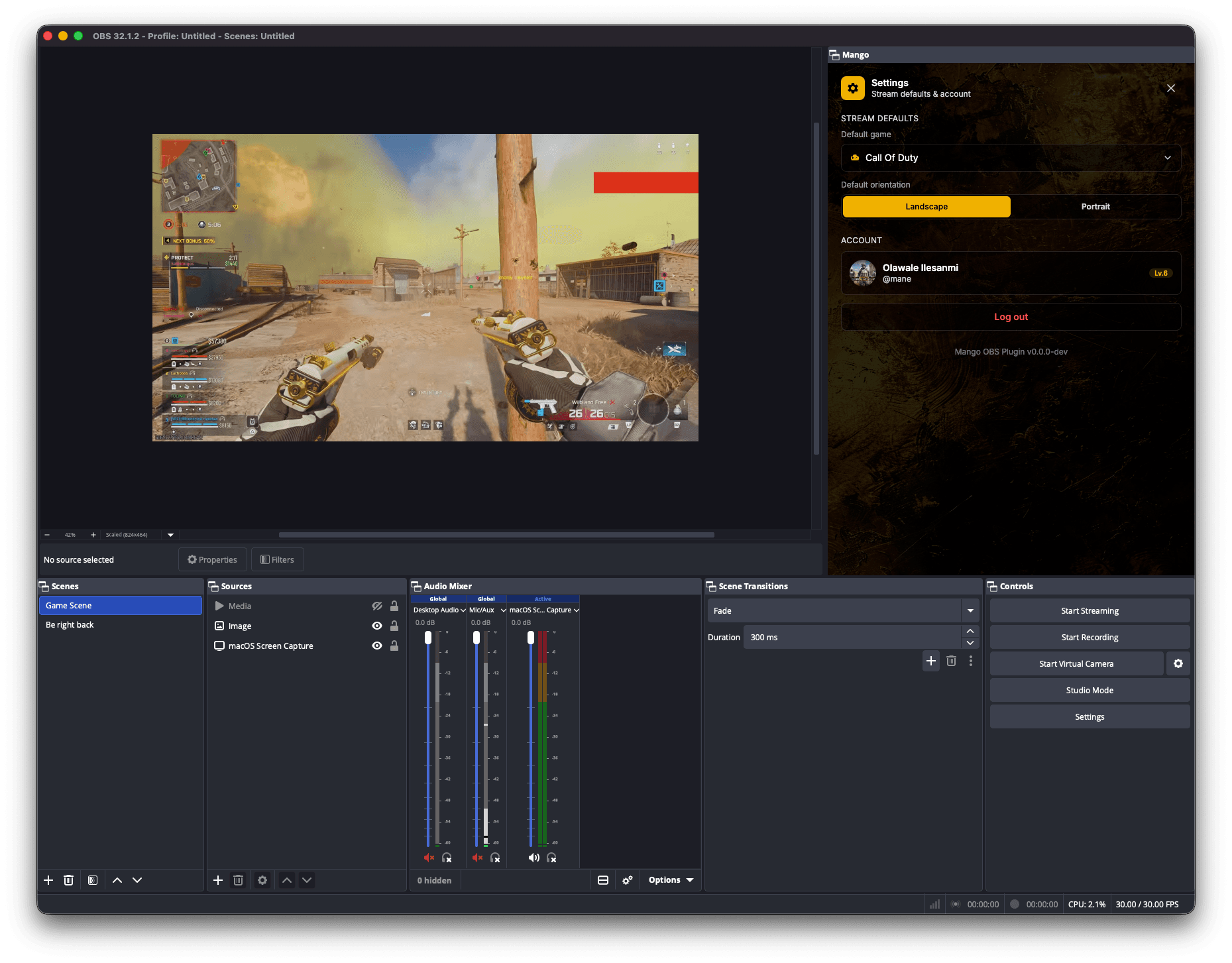Mute the macOS Screen Capture audio

tap(533, 858)
